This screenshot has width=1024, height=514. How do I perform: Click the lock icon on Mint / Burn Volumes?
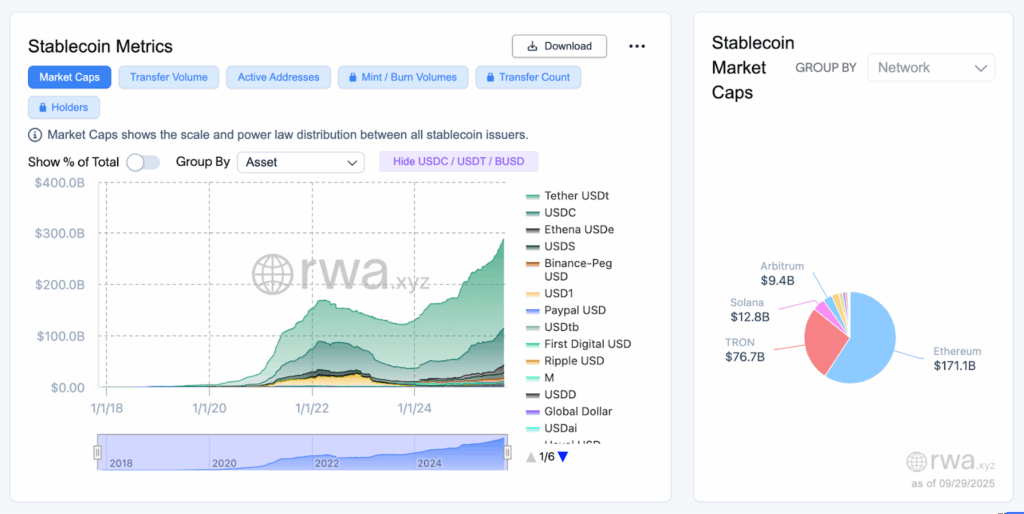coord(354,77)
